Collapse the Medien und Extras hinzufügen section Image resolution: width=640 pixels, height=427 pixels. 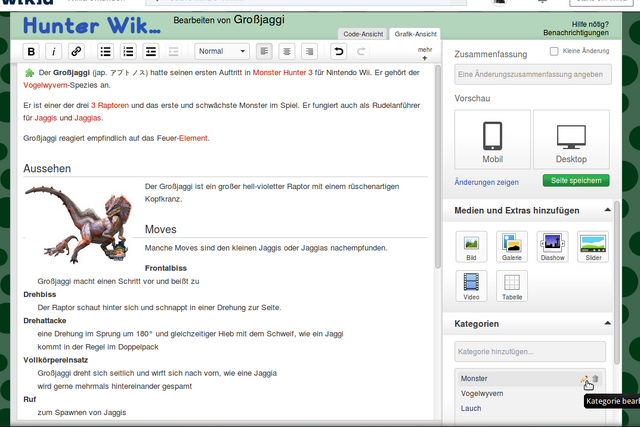607,210
